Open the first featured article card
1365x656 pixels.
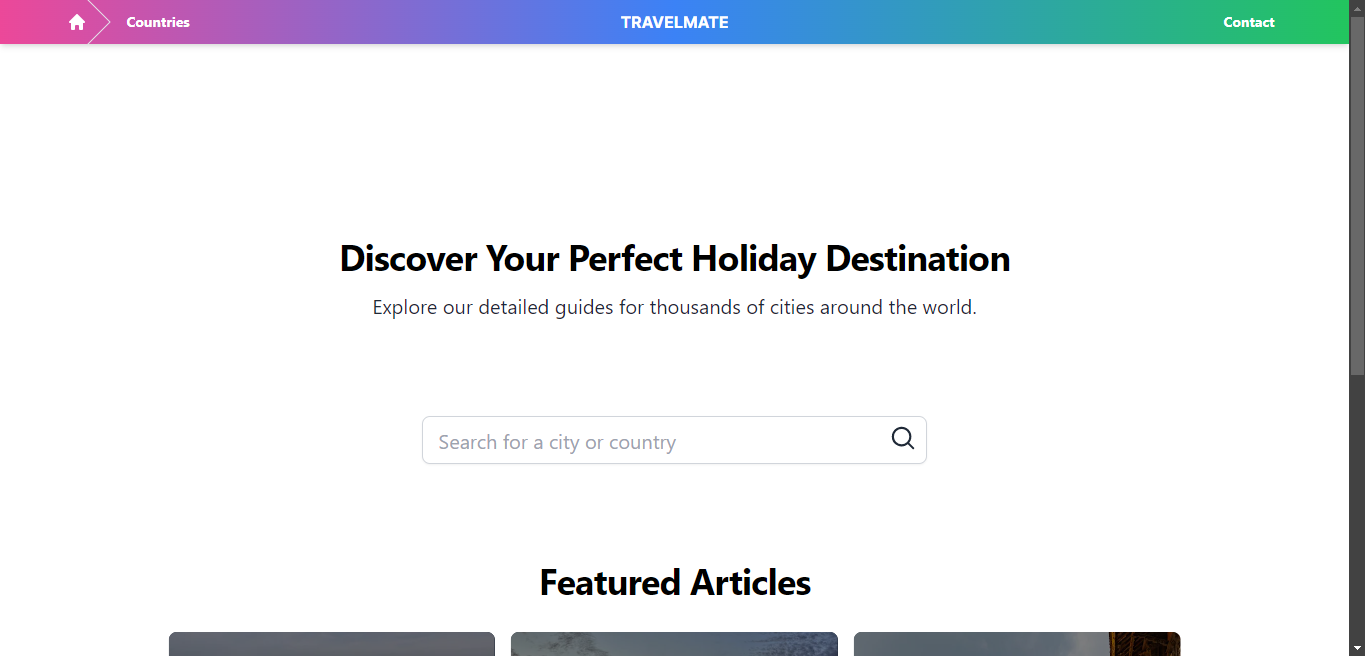click(x=332, y=644)
